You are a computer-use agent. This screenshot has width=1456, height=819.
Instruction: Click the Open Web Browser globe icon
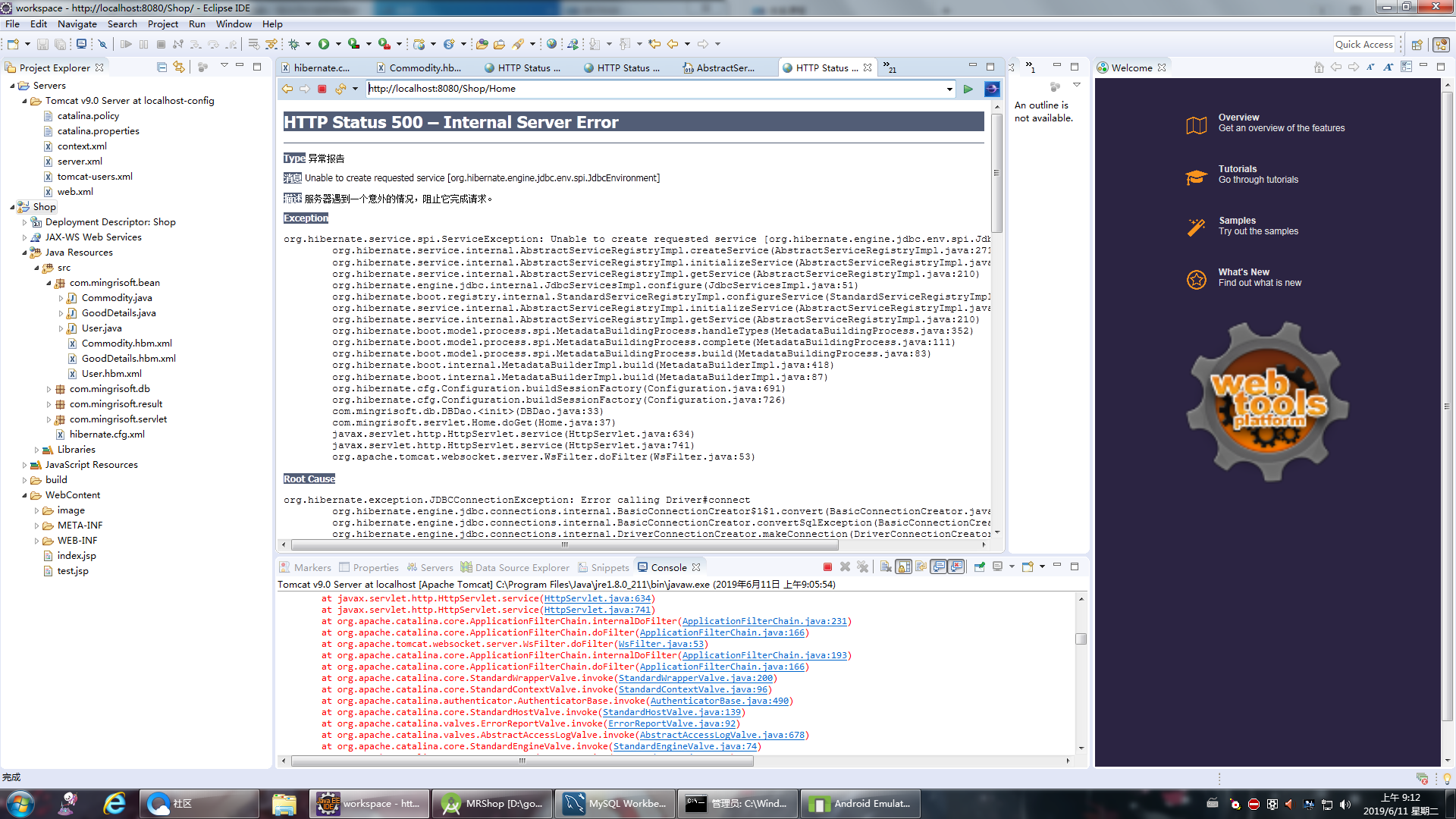click(552, 45)
